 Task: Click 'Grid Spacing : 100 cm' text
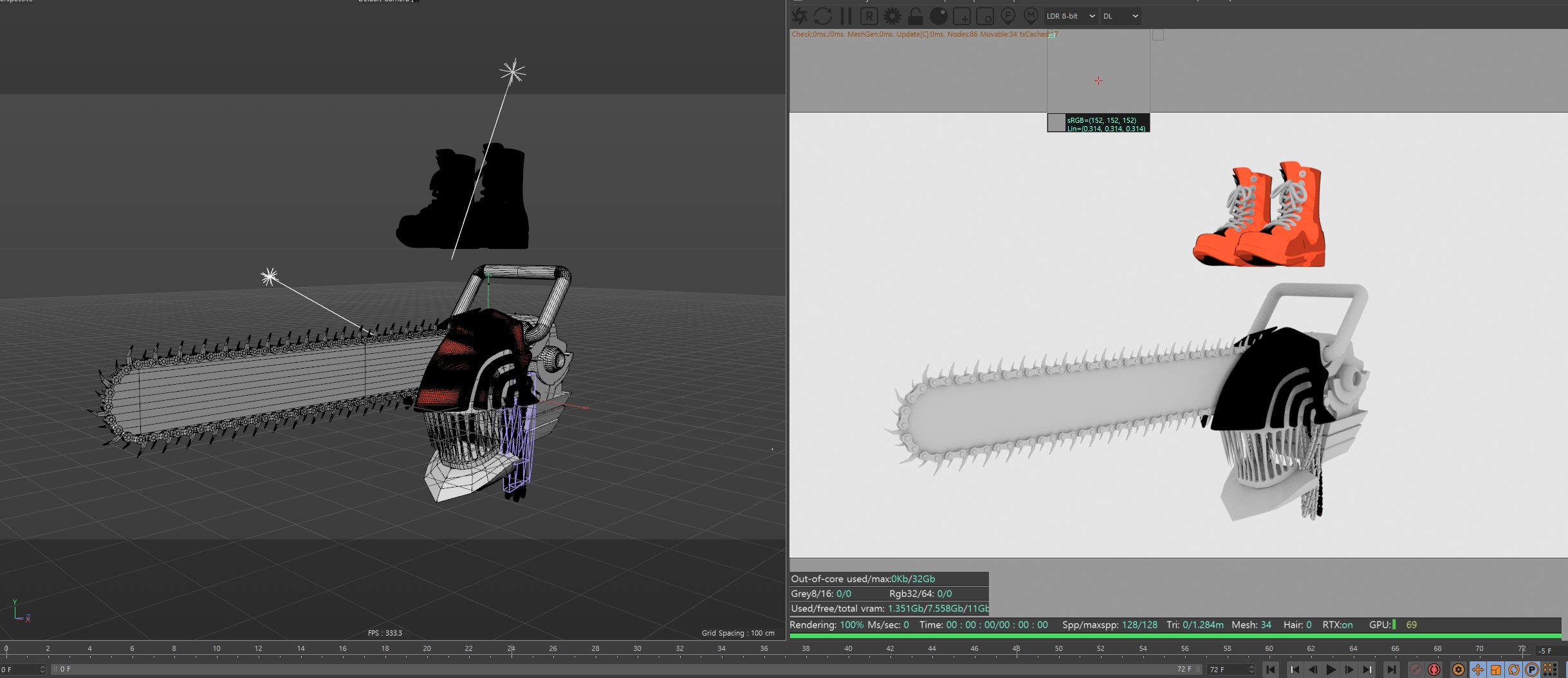coord(738,633)
